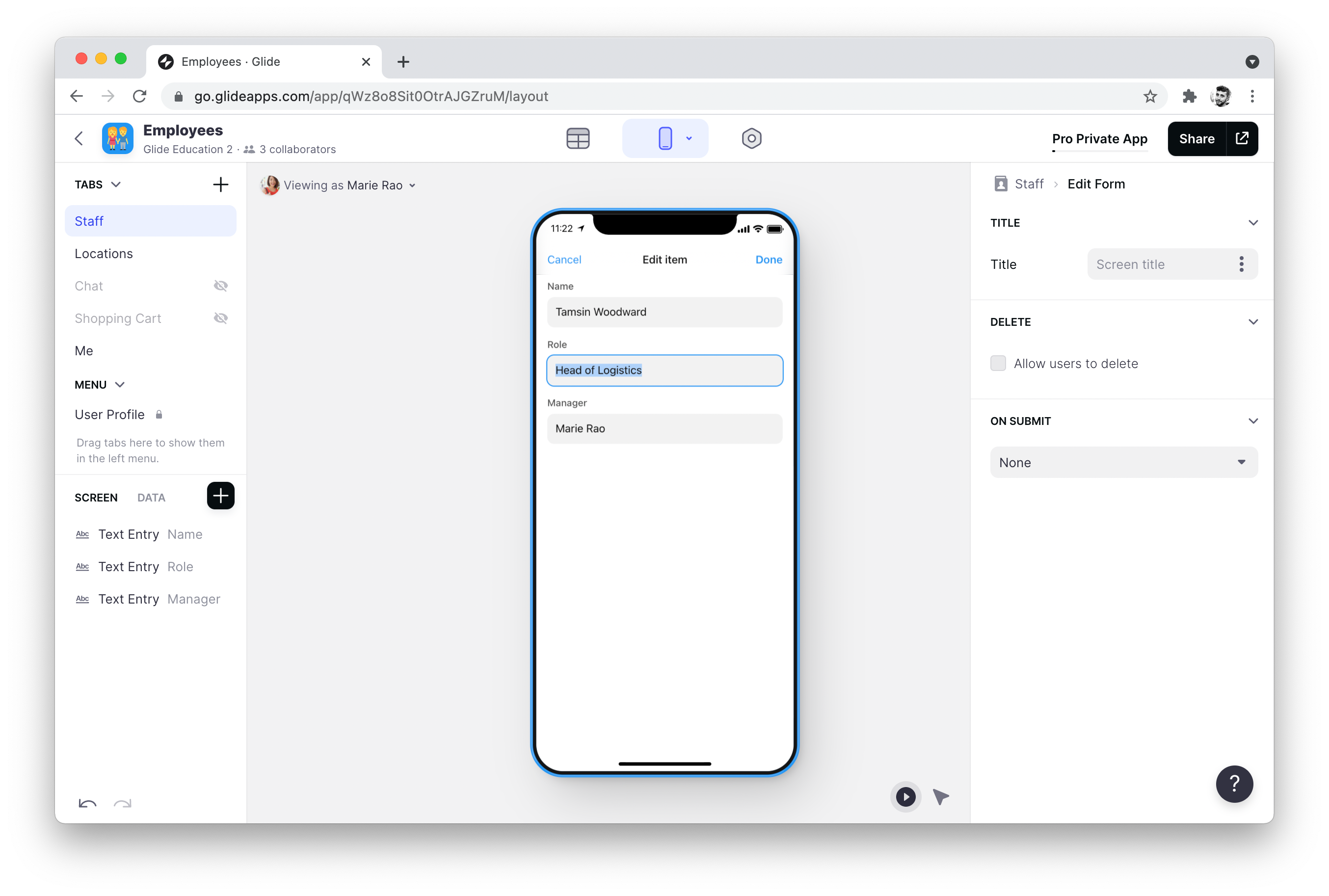Click the play preview button

point(905,796)
